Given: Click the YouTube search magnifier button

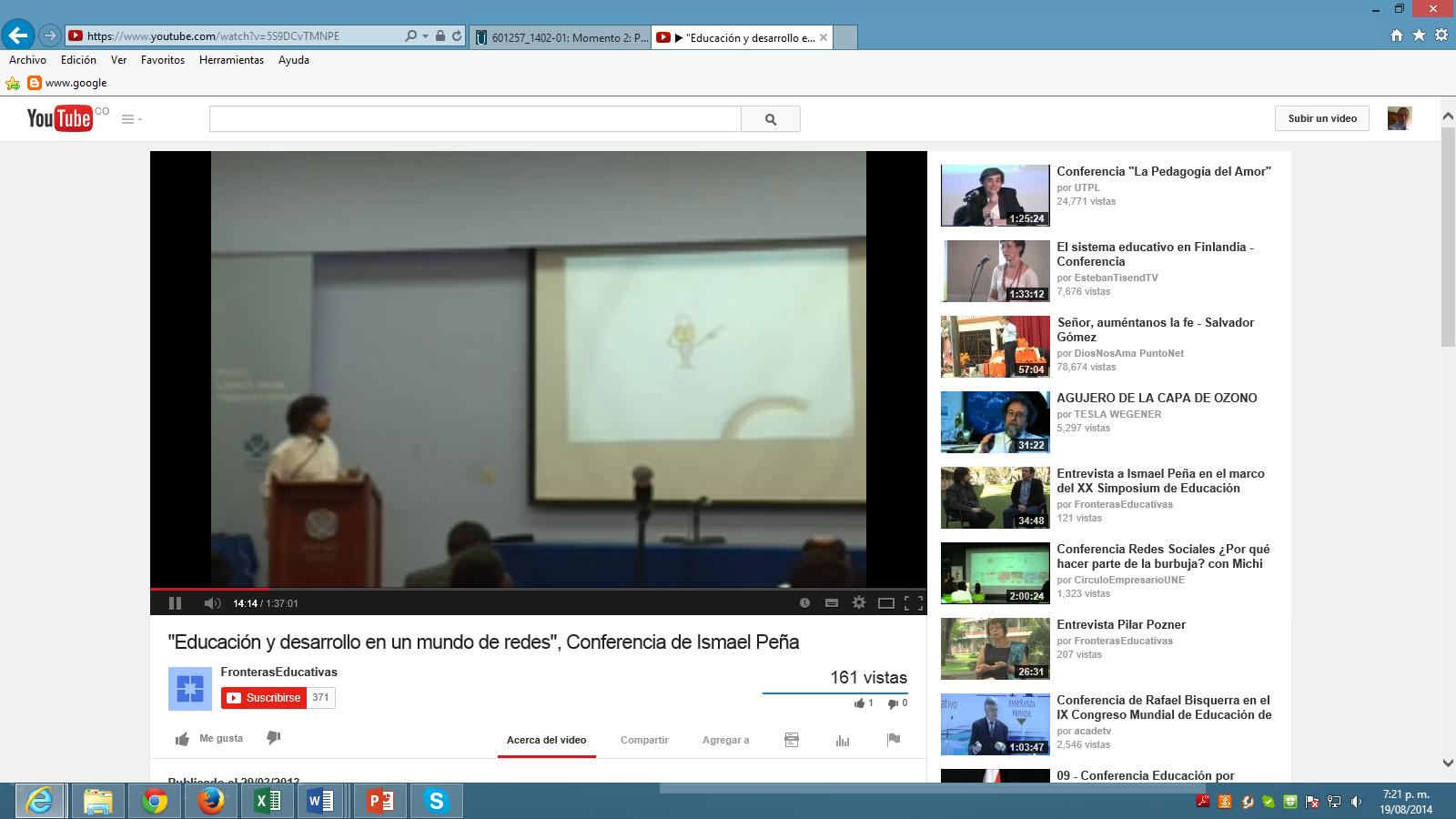Looking at the screenshot, I should point(771,119).
